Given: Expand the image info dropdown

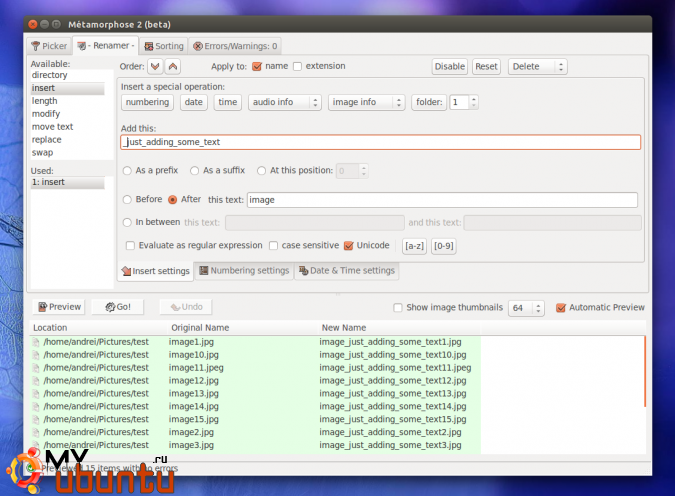Looking at the screenshot, I should click(x=365, y=102).
